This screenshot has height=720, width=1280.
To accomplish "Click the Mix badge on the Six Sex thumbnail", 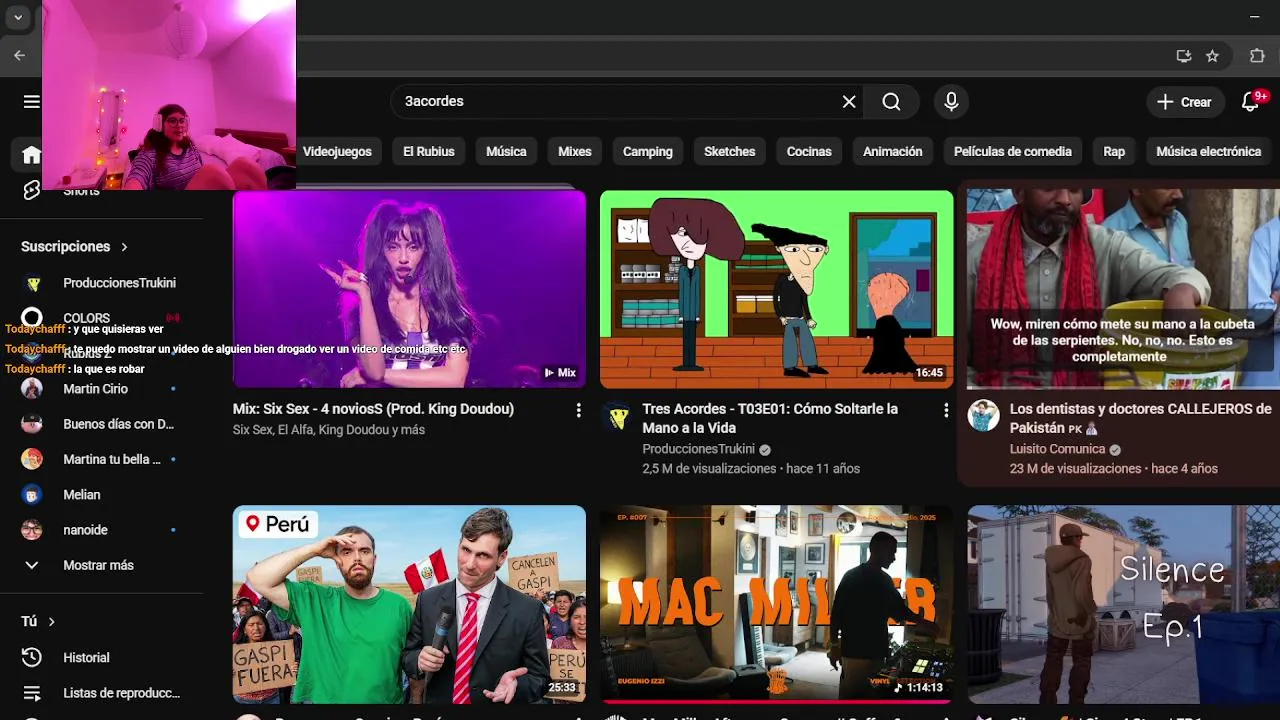I will pos(560,372).
